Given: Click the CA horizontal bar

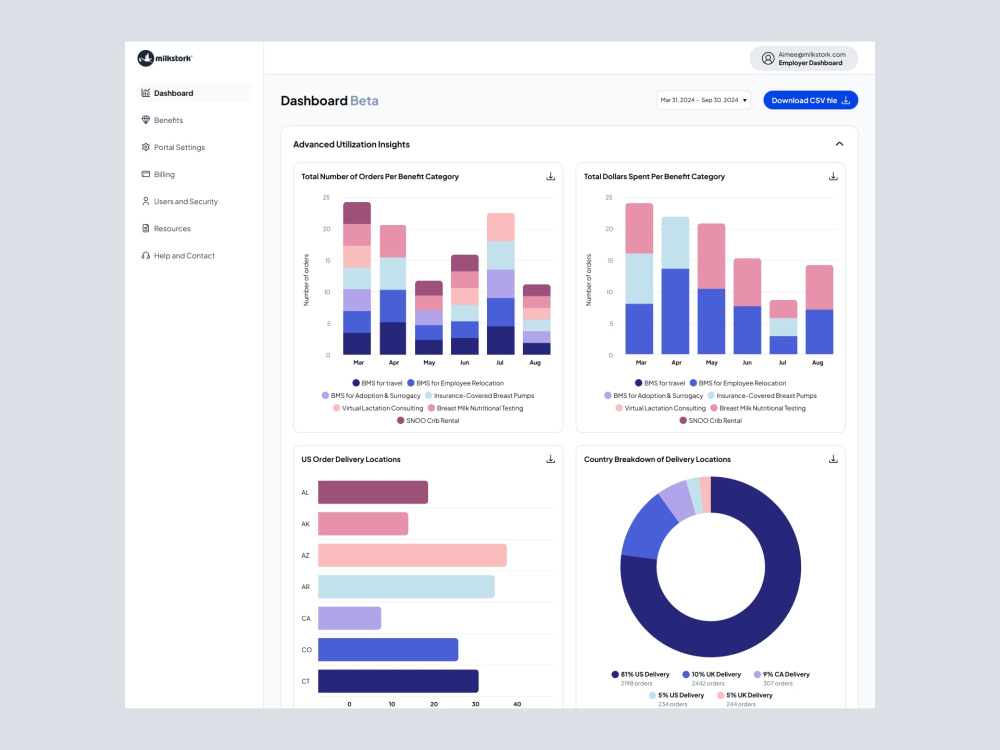Looking at the screenshot, I should pyautogui.click(x=349, y=618).
